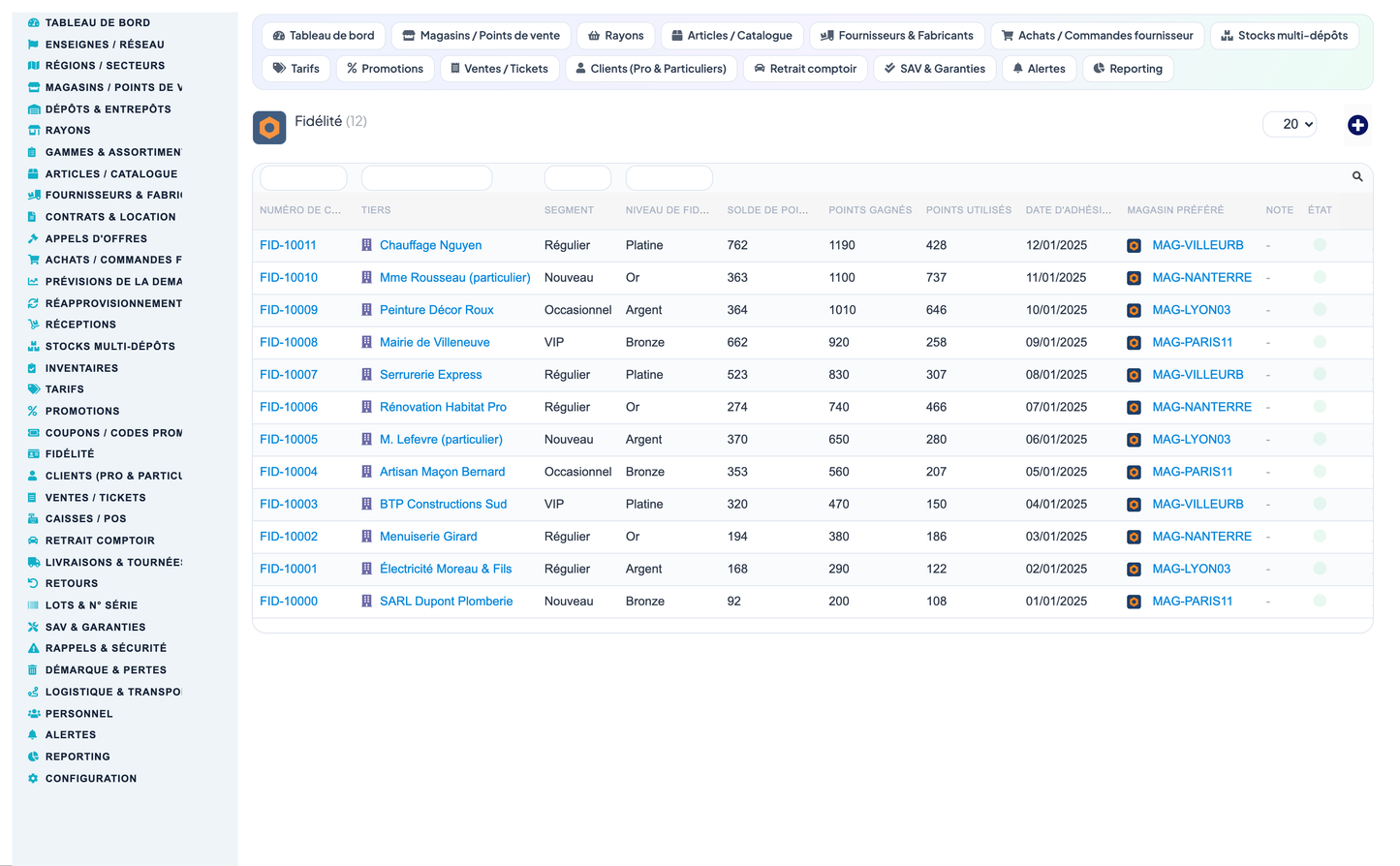This screenshot has height=866, width=1400.
Task: Open loyalty record FID-10011
Action: [x=288, y=245]
